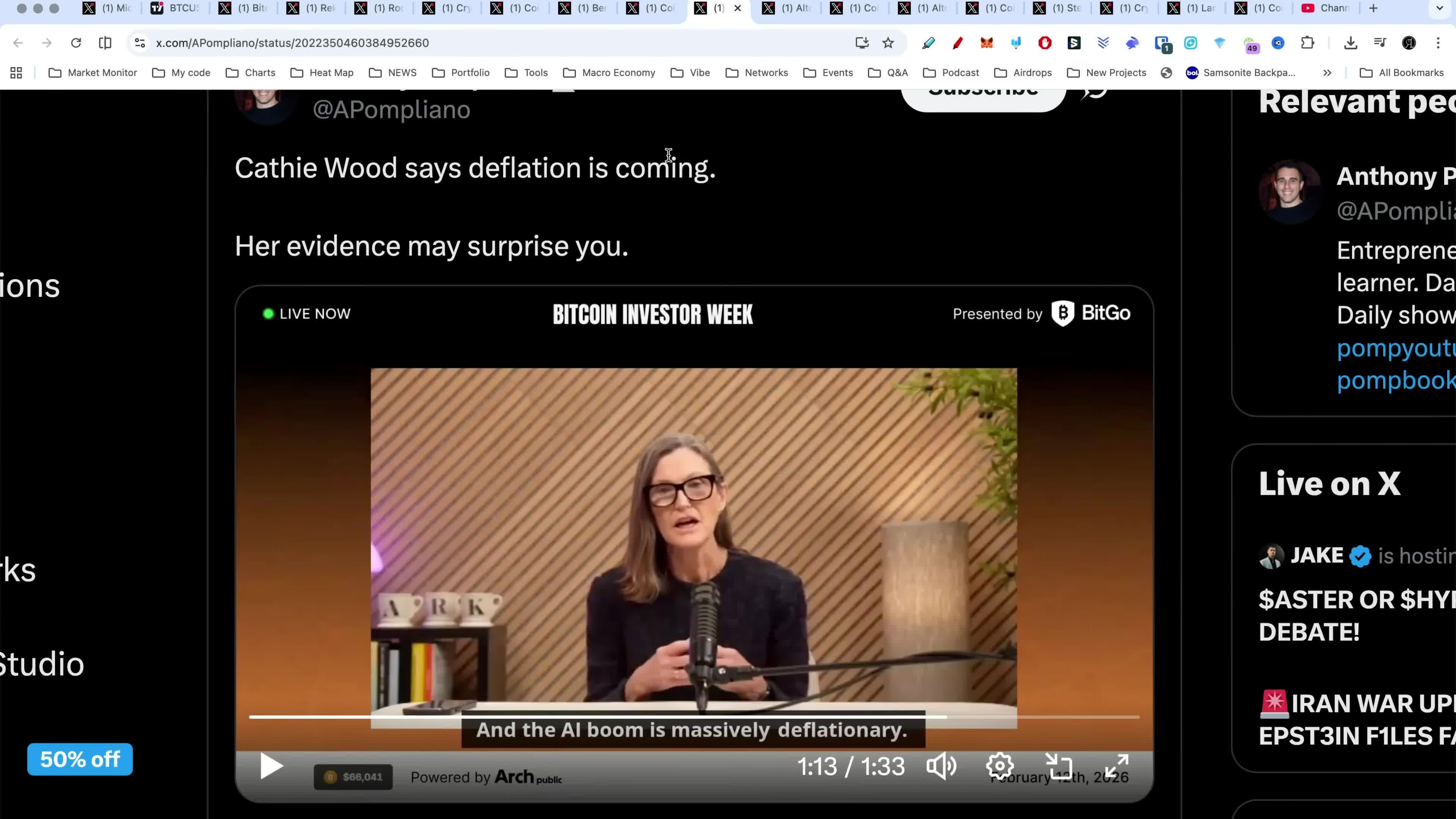
Task: Bookmark this page with star icon
Action: (888, 43)
